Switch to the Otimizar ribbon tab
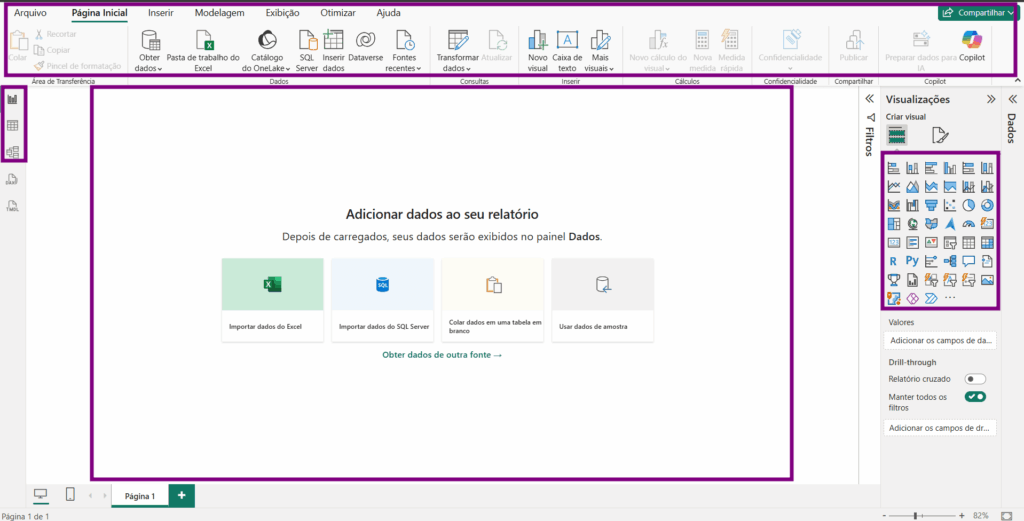Screen dimensions: 1024x521 pyautogui.click(x=338, y=12)
